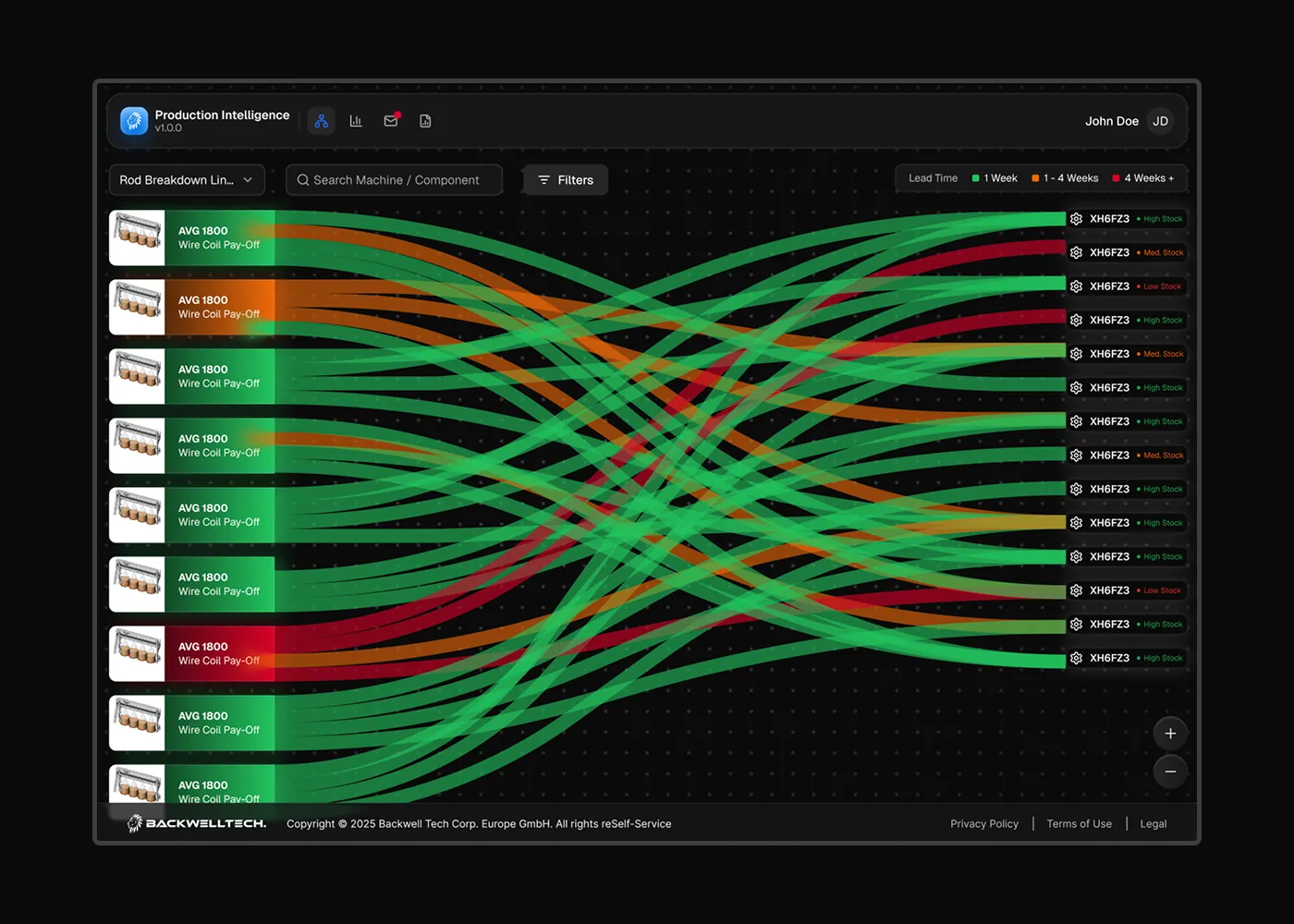Screen dimensions: 1294x924
Task: Click the settings gear on the Low Stock XH6FZ3 row
Action: pyautogui.click(x=1076, y=286)
